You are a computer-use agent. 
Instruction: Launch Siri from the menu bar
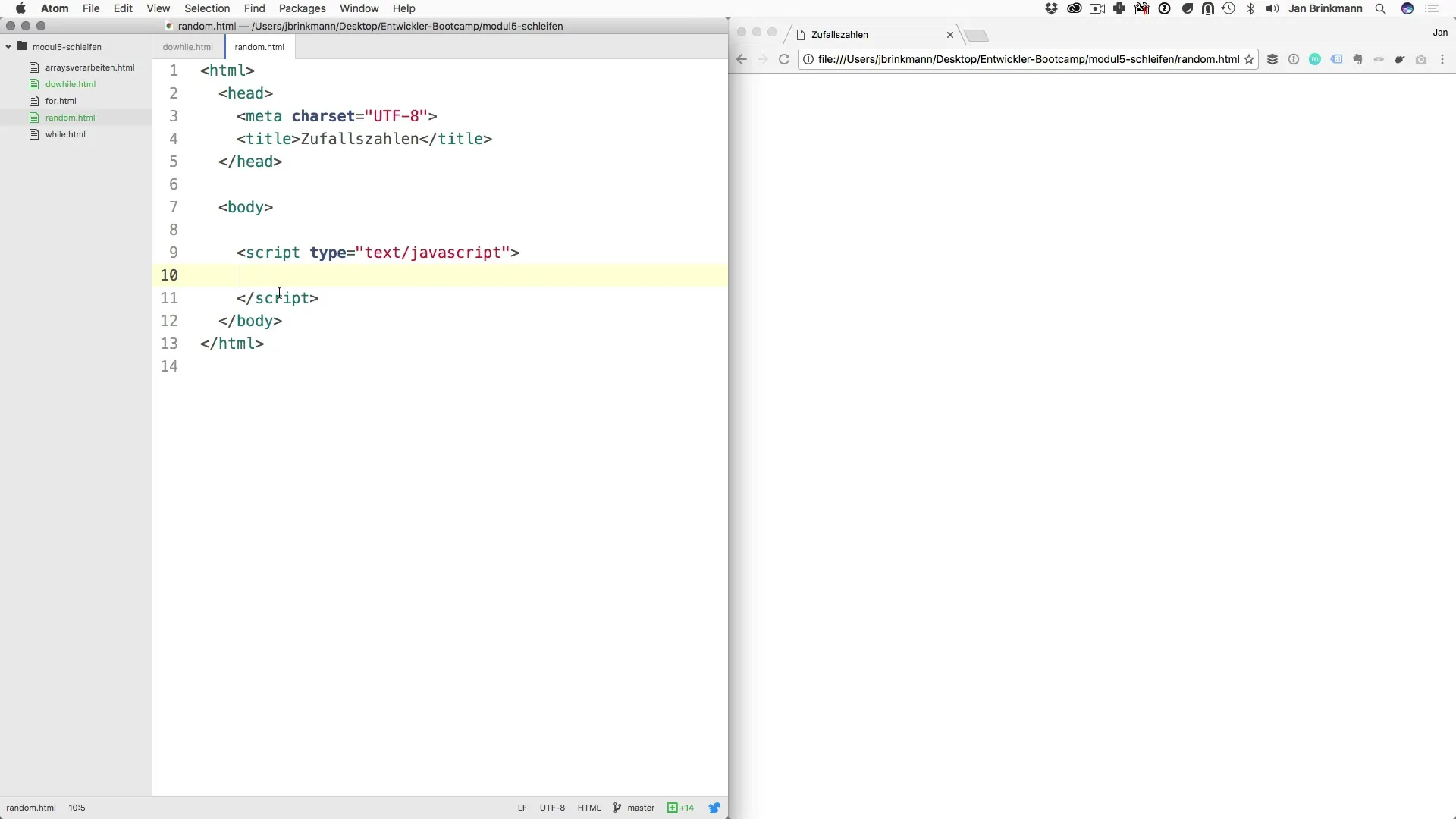pyautogui.click(x=1407, y=8)
